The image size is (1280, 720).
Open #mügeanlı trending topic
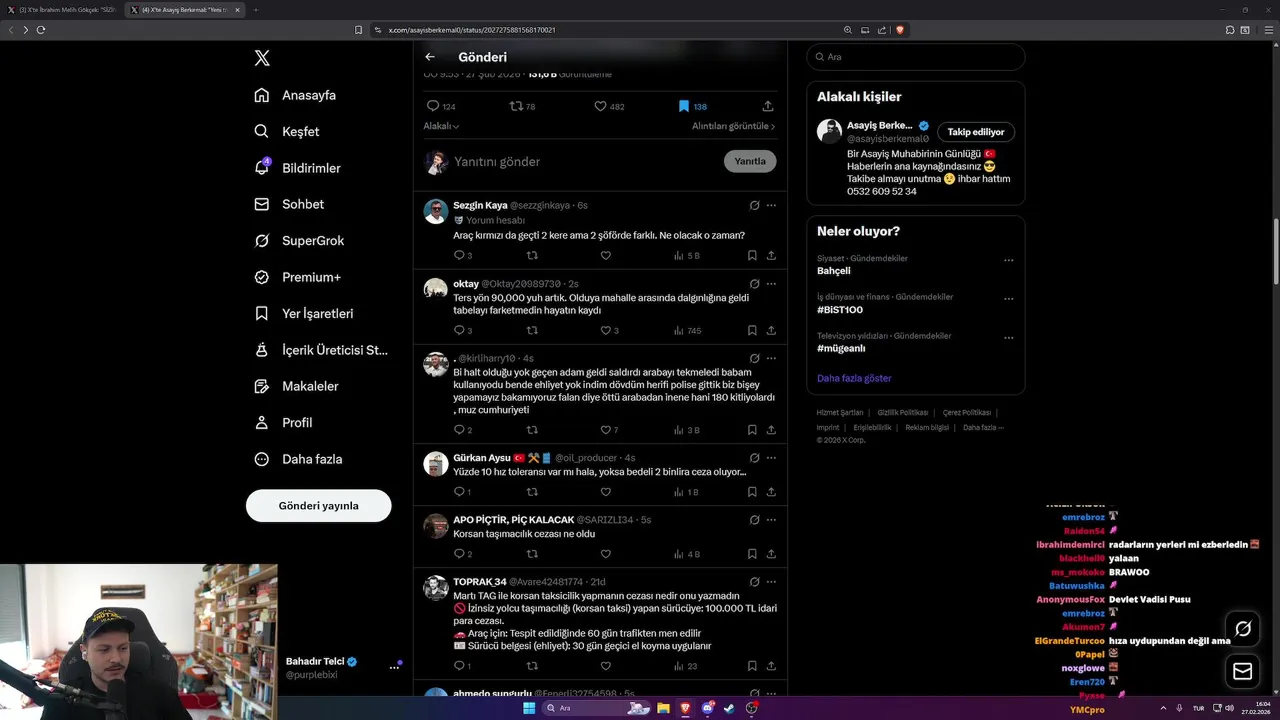click(x=841, y=348)
